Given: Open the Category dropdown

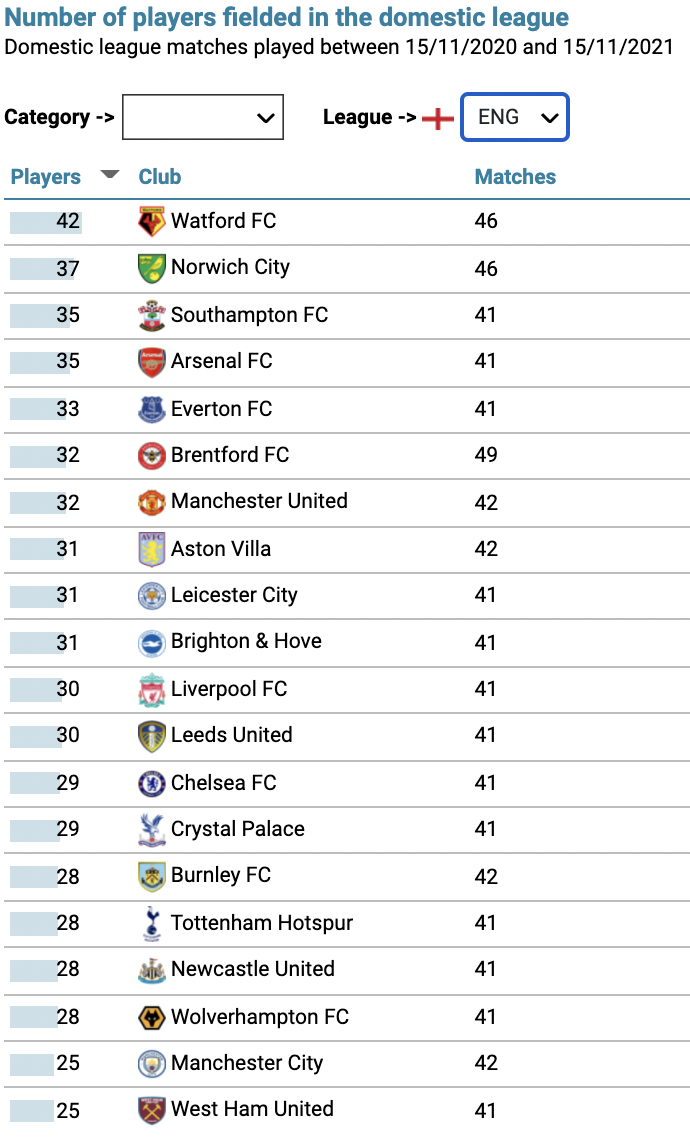Looking at the screenshot, I should tap(202, 117).
